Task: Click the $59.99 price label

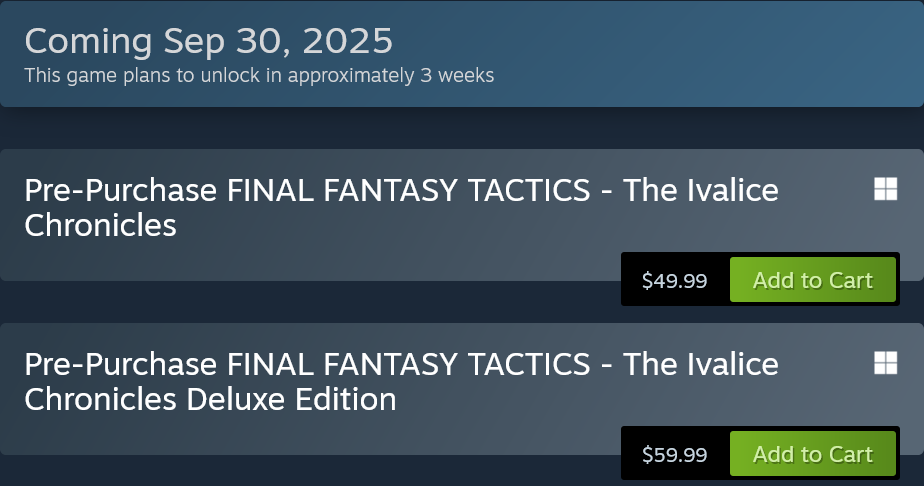Action: pos(674,455)
